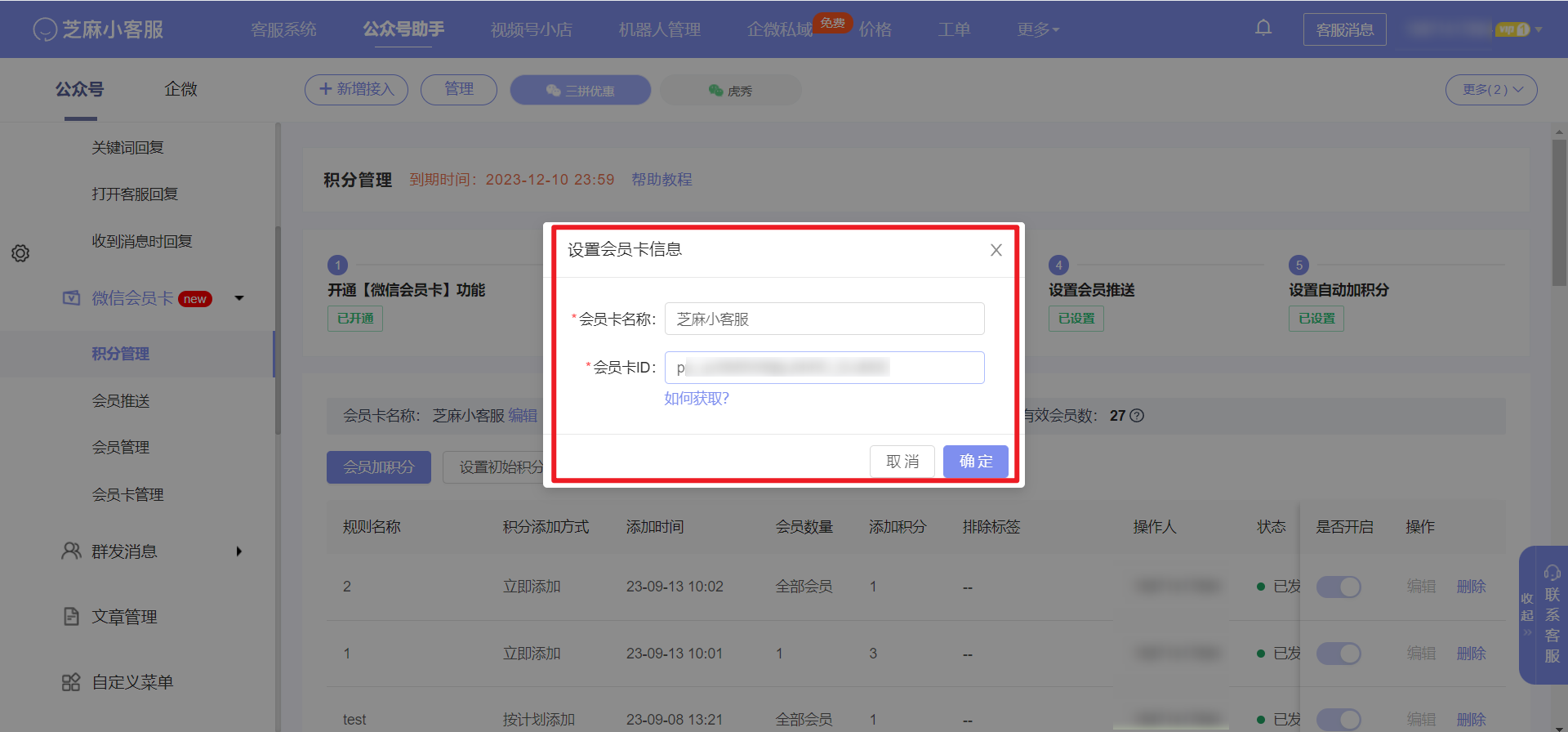Open 机器人管理 in top navigation

pos(660,29)
